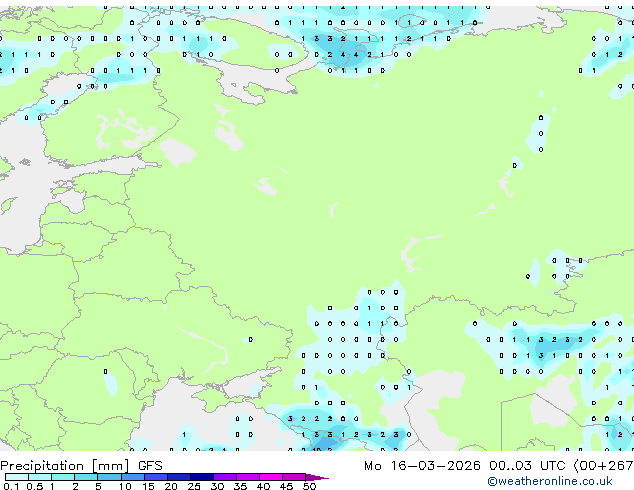
Task: Click the 'GFS' model label
Action: (x=150, y=466)
